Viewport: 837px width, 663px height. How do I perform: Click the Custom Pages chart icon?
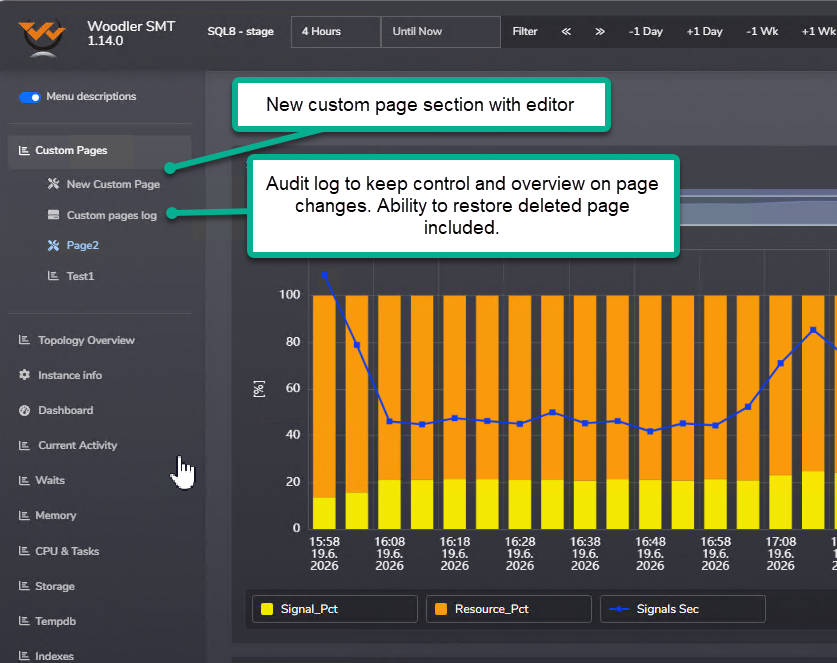(x=24, y=151)
